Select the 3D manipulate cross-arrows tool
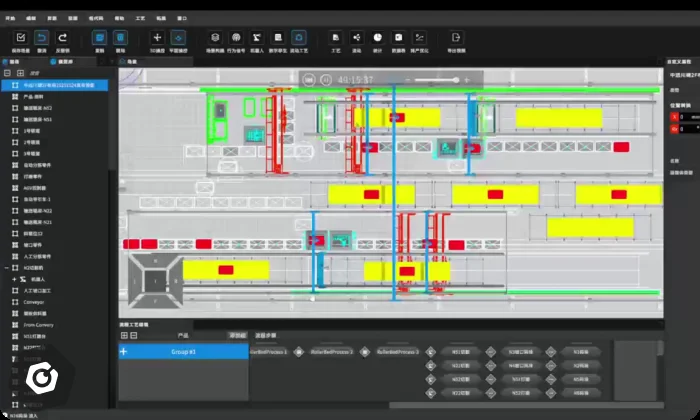 tap(157, 38)
